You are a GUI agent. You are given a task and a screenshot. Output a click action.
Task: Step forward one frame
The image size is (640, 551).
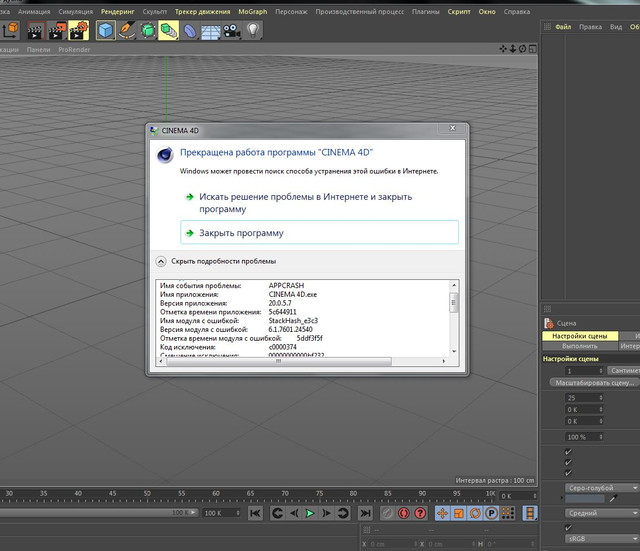coord(327,513)
